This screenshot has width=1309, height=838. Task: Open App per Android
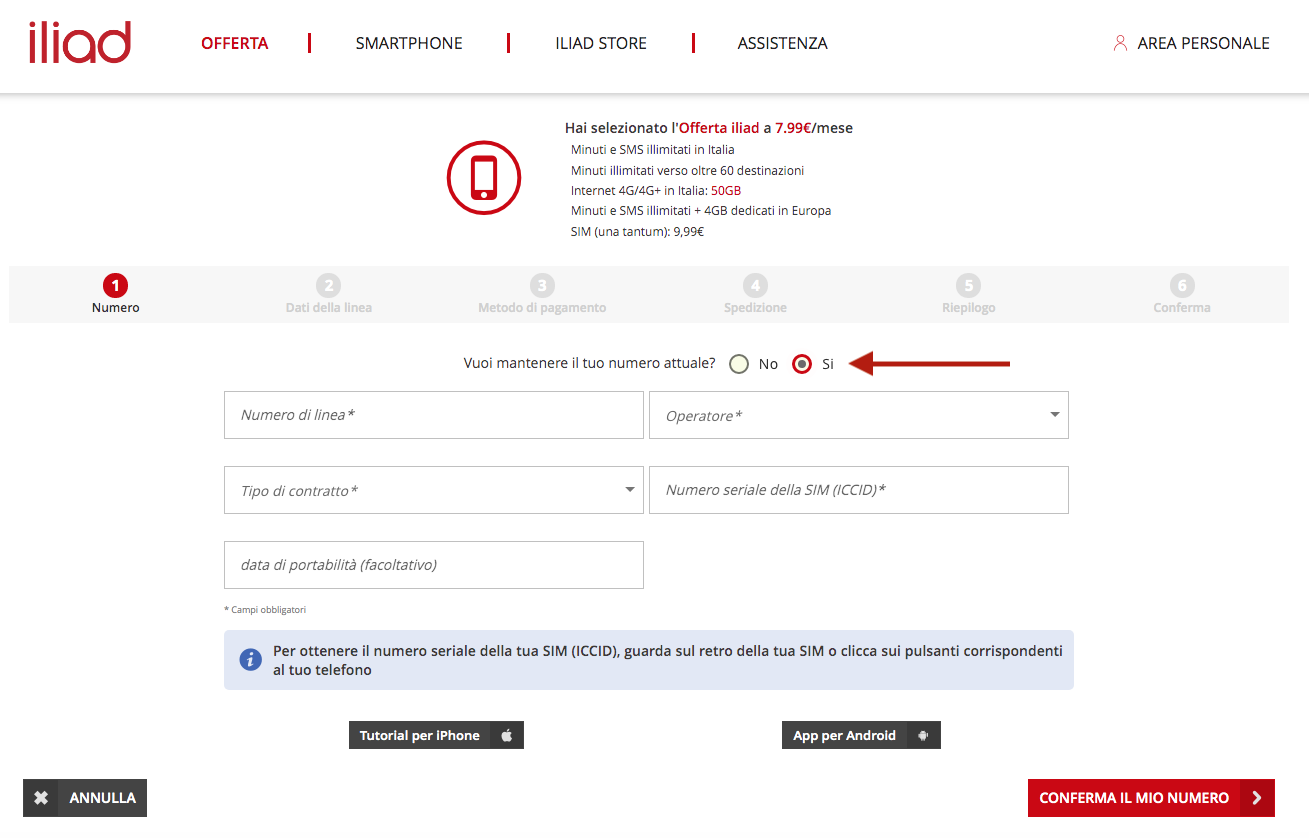[x=861, y=735]
